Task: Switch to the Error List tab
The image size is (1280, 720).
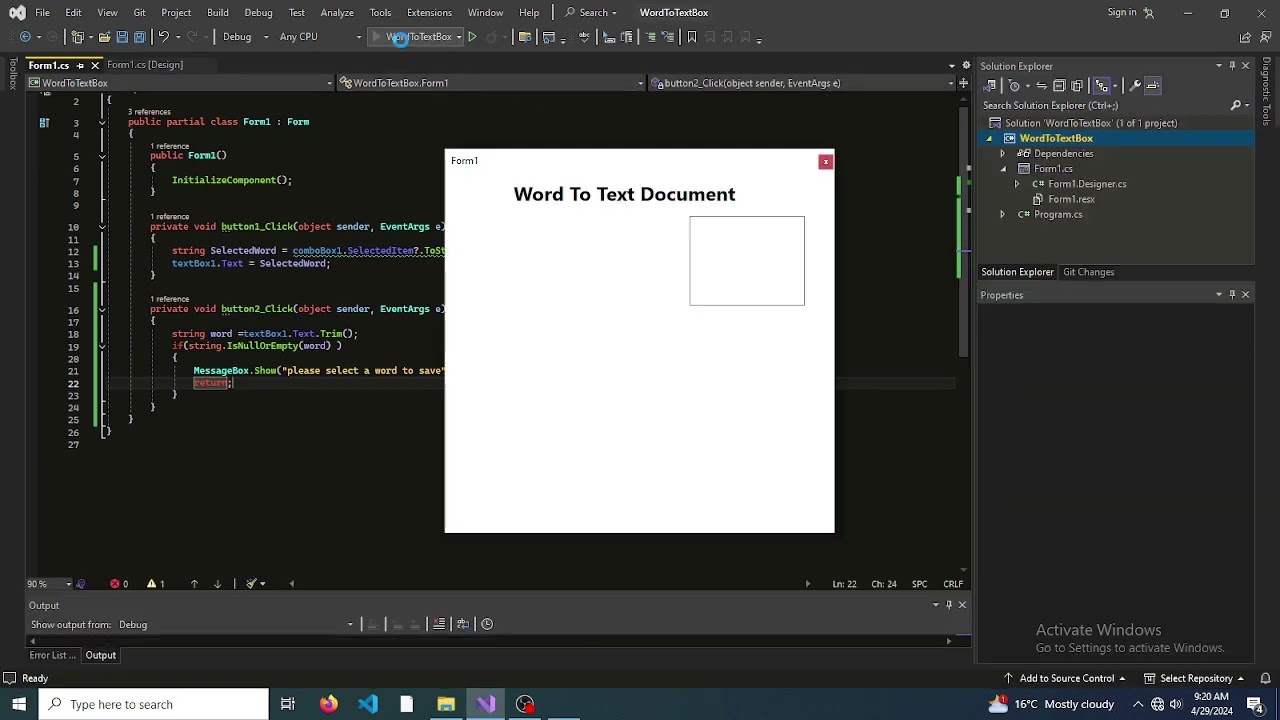Action: pos(52,655)
